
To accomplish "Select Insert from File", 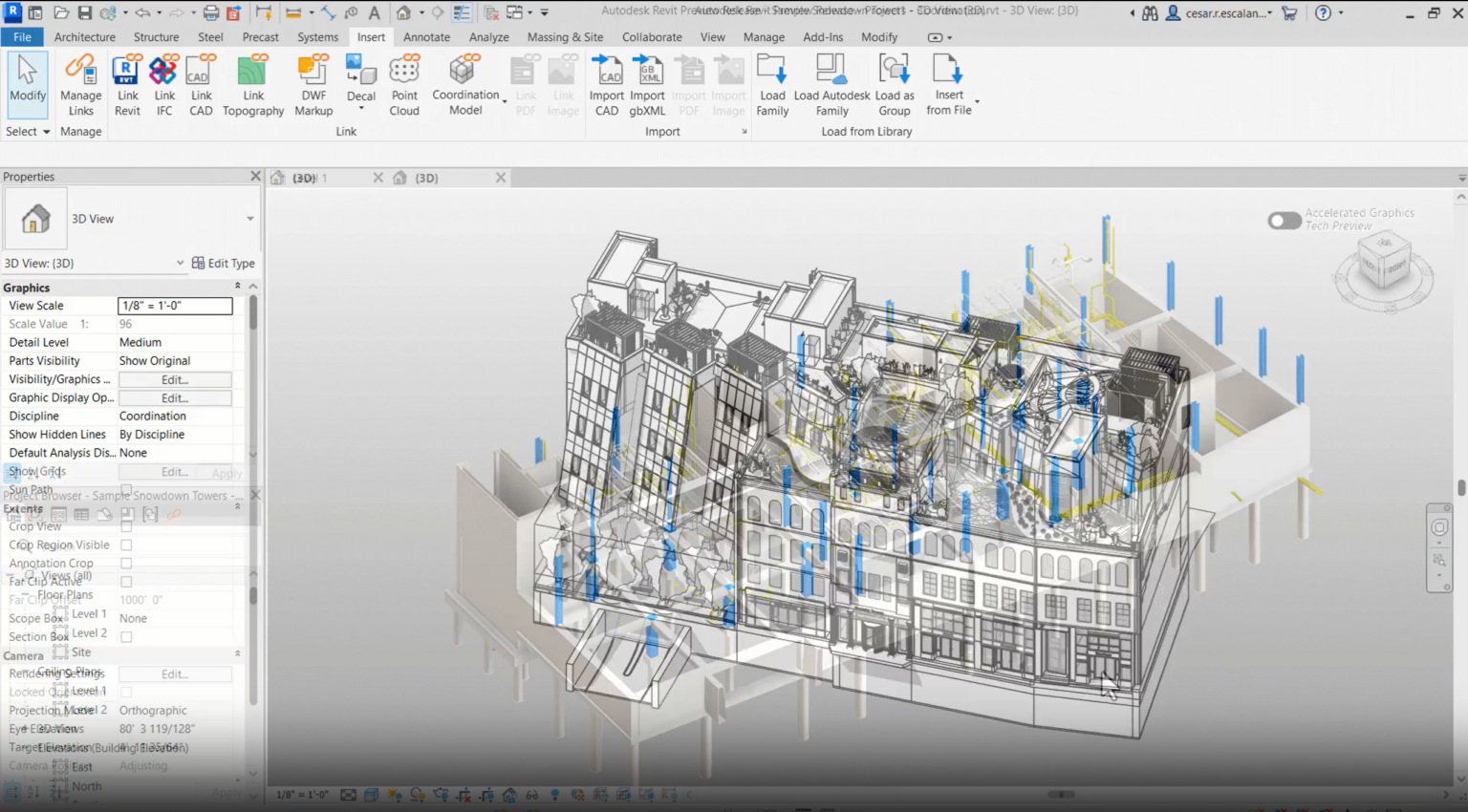I will [948, 84].
